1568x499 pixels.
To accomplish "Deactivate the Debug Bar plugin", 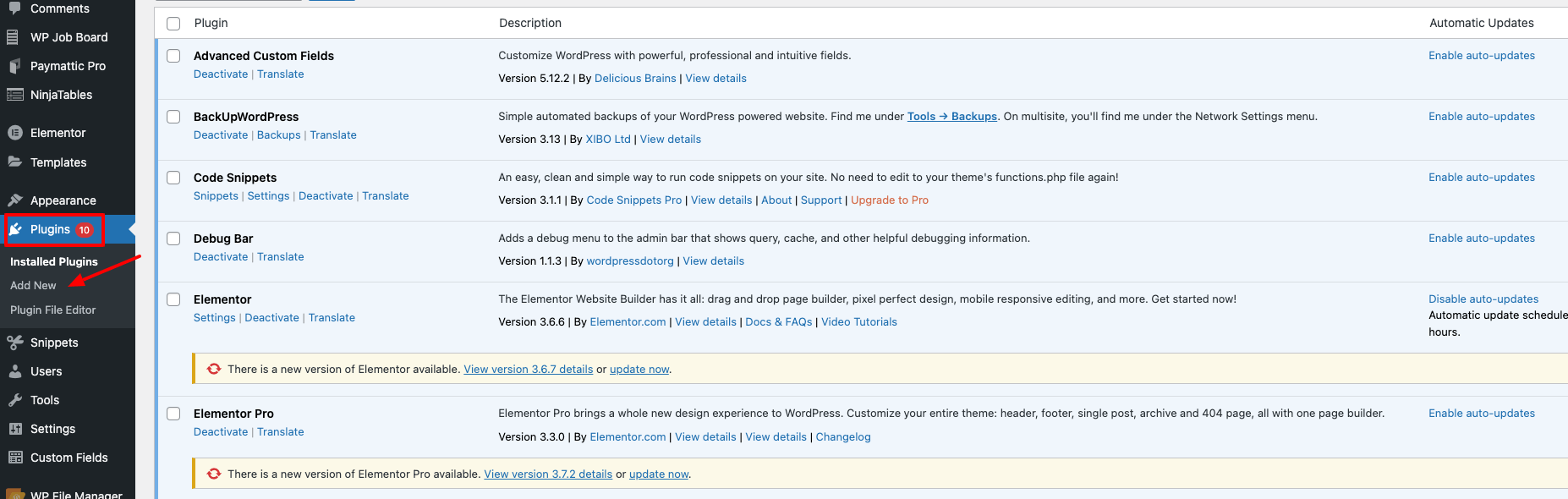I will pos(221,257).
